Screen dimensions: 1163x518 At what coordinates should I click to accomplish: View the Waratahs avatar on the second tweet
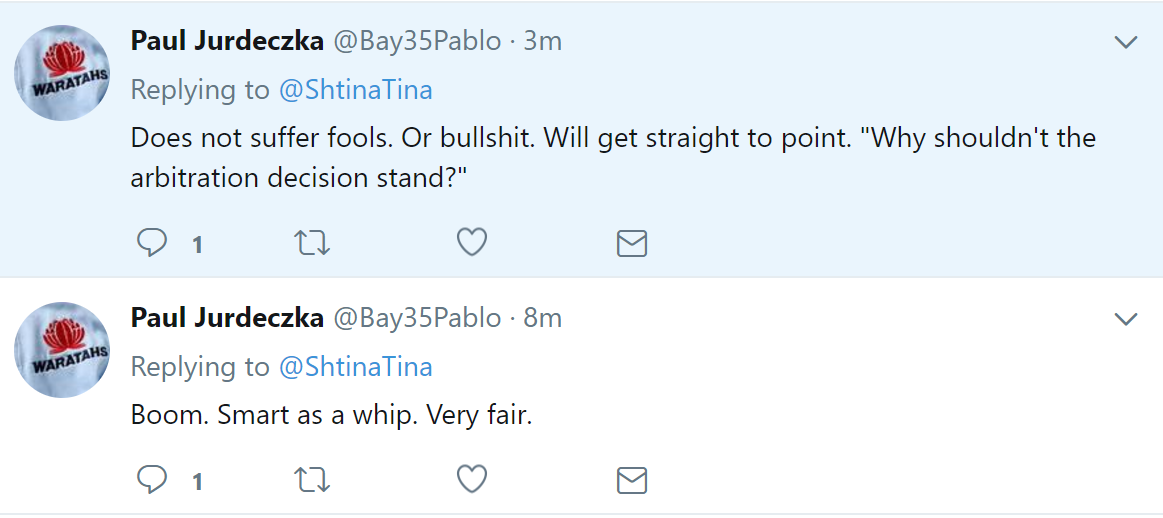pyautogui.click(x=62, y=350)
